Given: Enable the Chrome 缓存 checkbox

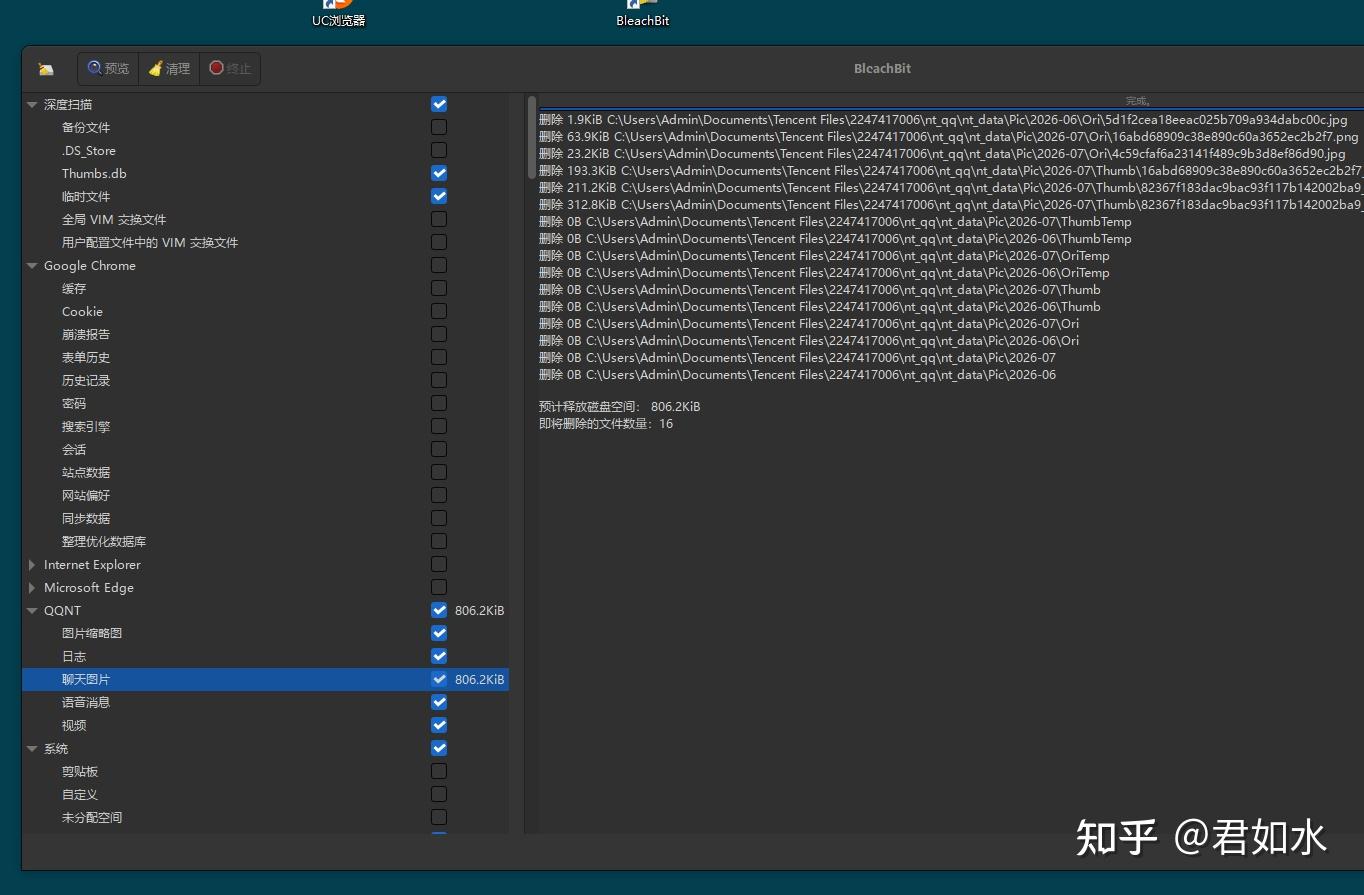Looking at the screenshot, I should [x=439, y=288].
